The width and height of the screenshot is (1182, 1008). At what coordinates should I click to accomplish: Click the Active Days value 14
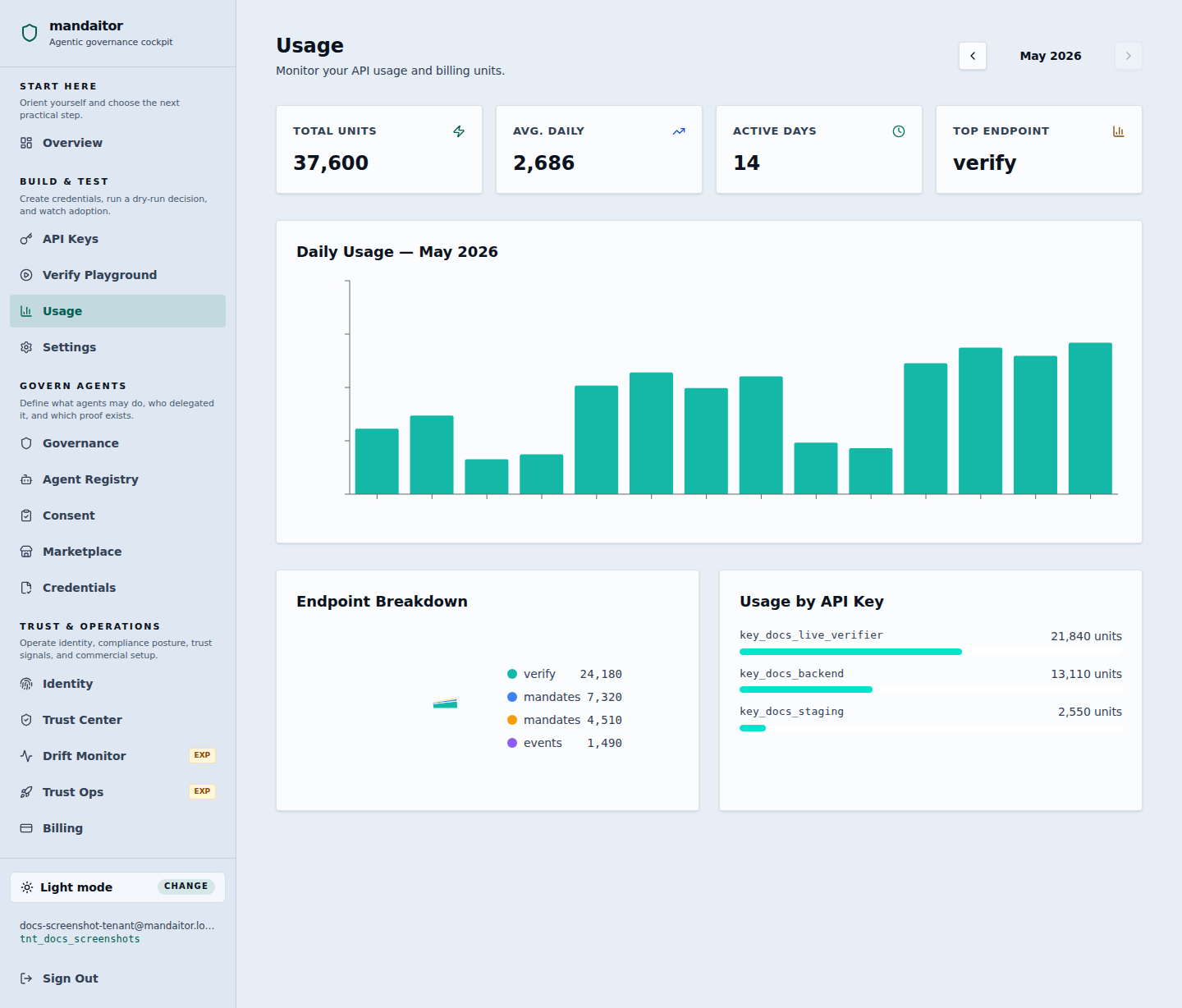coord(746,163)
